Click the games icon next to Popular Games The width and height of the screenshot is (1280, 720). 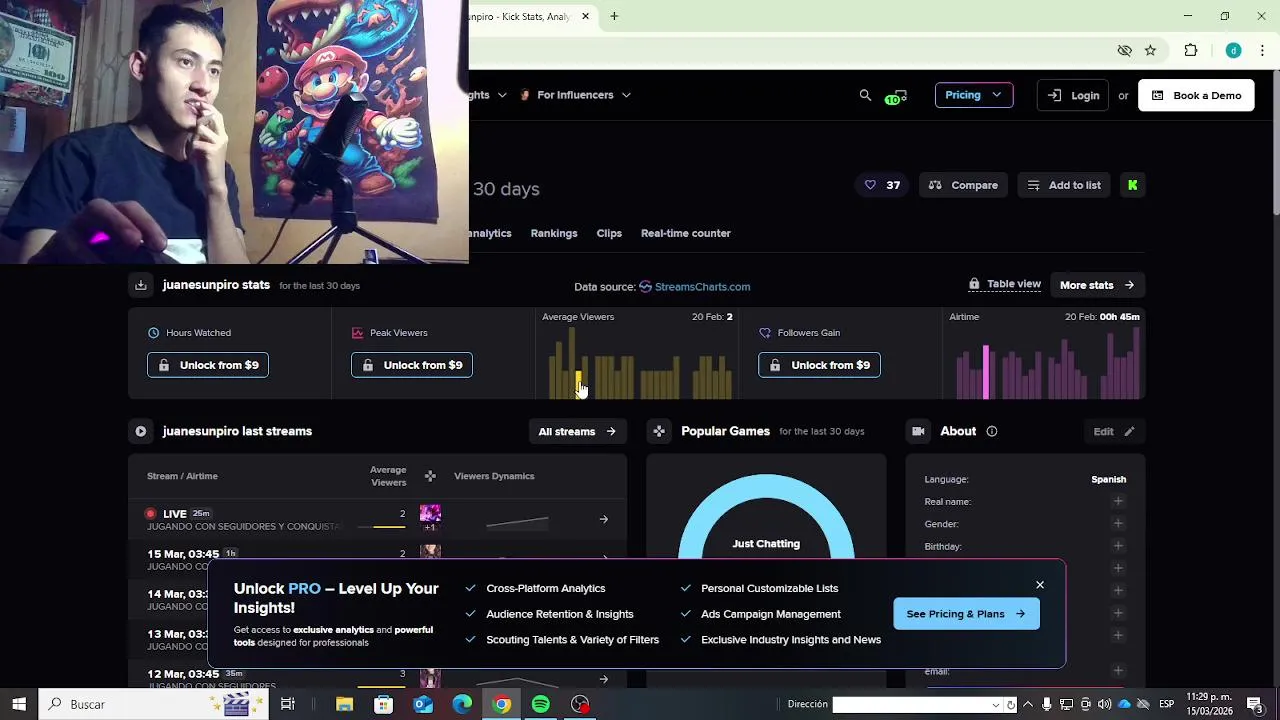[x=659, y=431]
